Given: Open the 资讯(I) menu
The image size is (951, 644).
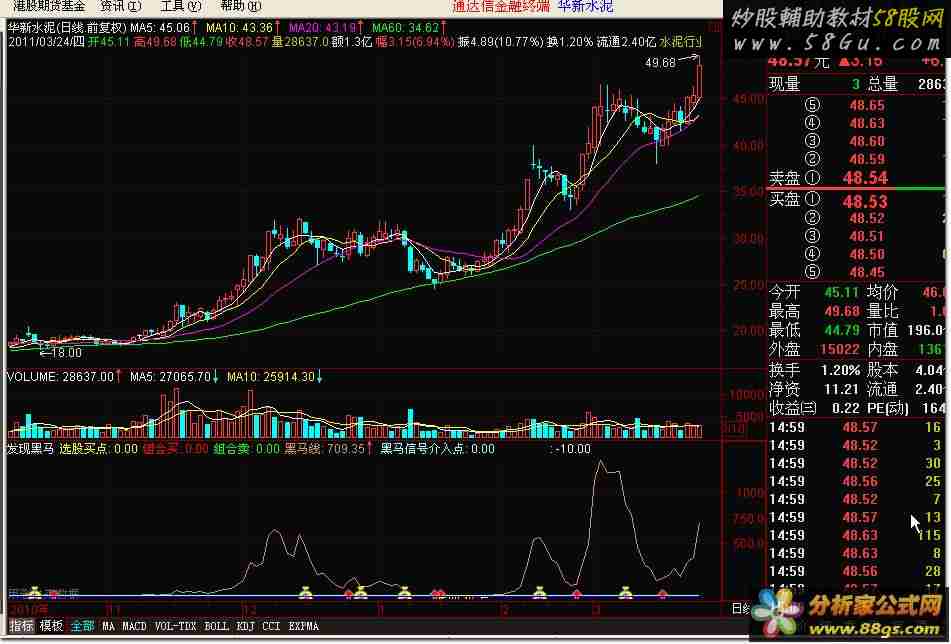Looking at the screenshot, I should (121, 6).
